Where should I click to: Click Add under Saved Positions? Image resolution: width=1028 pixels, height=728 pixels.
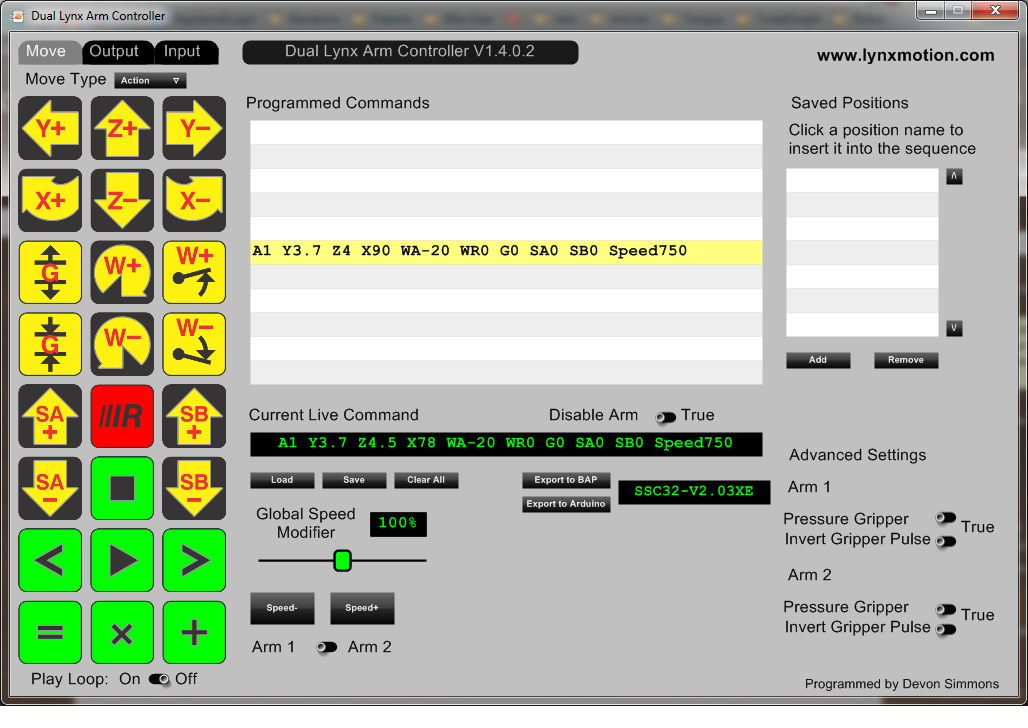(818, 360)
